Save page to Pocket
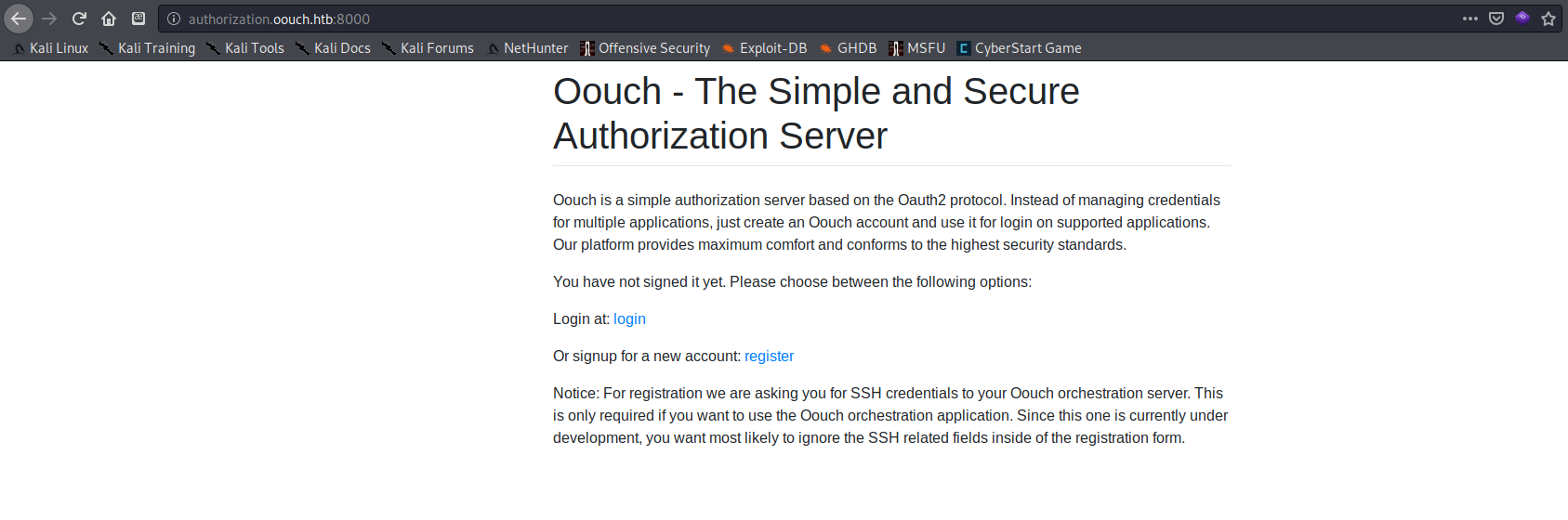This screenshot has height=520, width=1568. (1496, 19)
